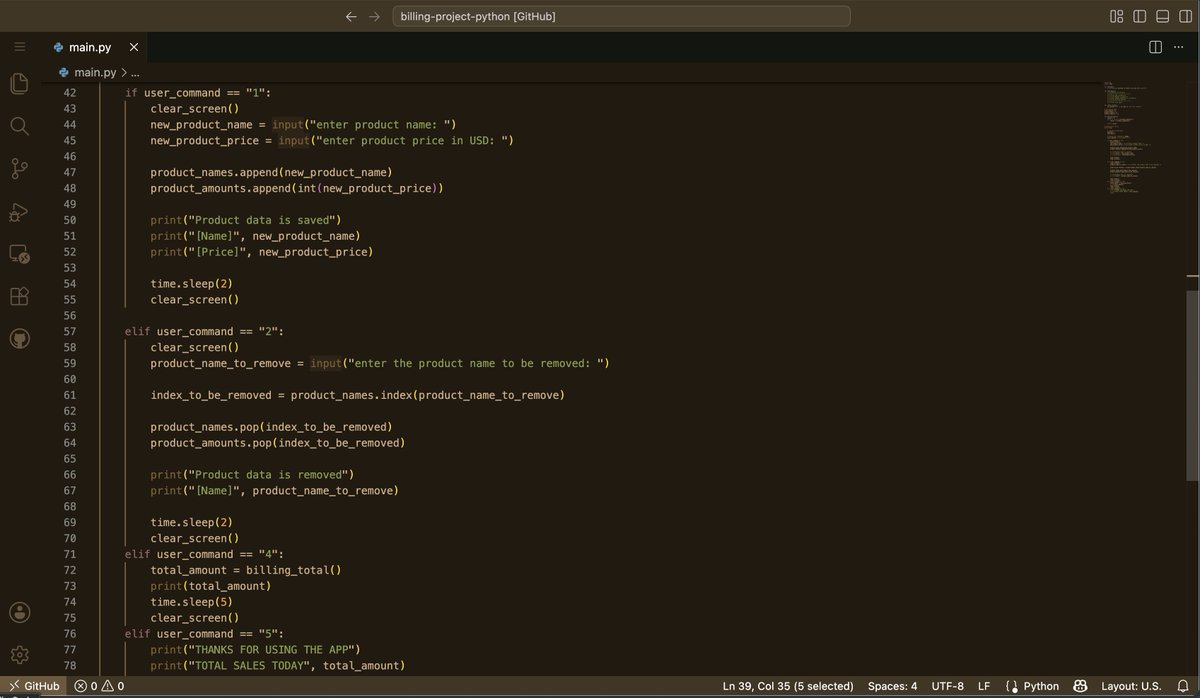Open the Accounts menu icon

point(19,612)
